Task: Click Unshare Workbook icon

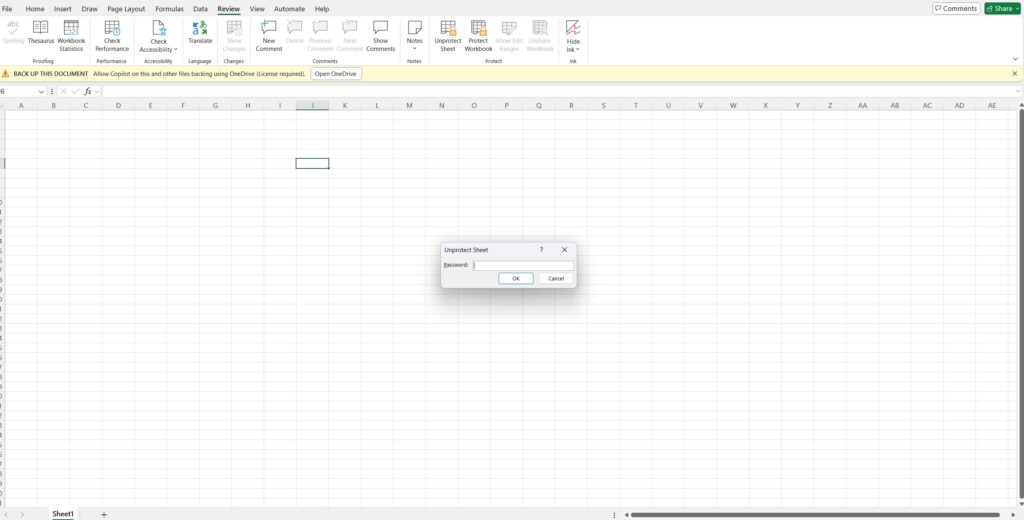Action: point(540,27)
